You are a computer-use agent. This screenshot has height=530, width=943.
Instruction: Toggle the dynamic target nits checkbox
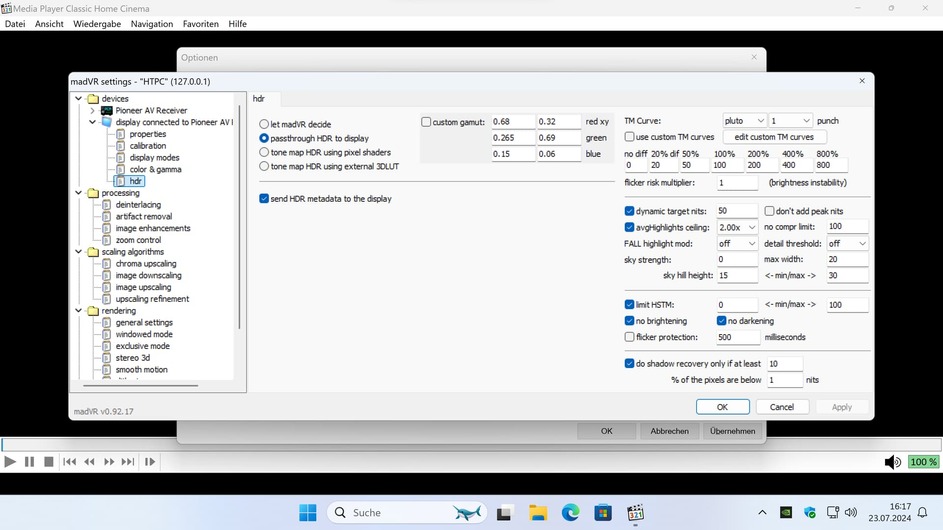(x=629, y=211)
